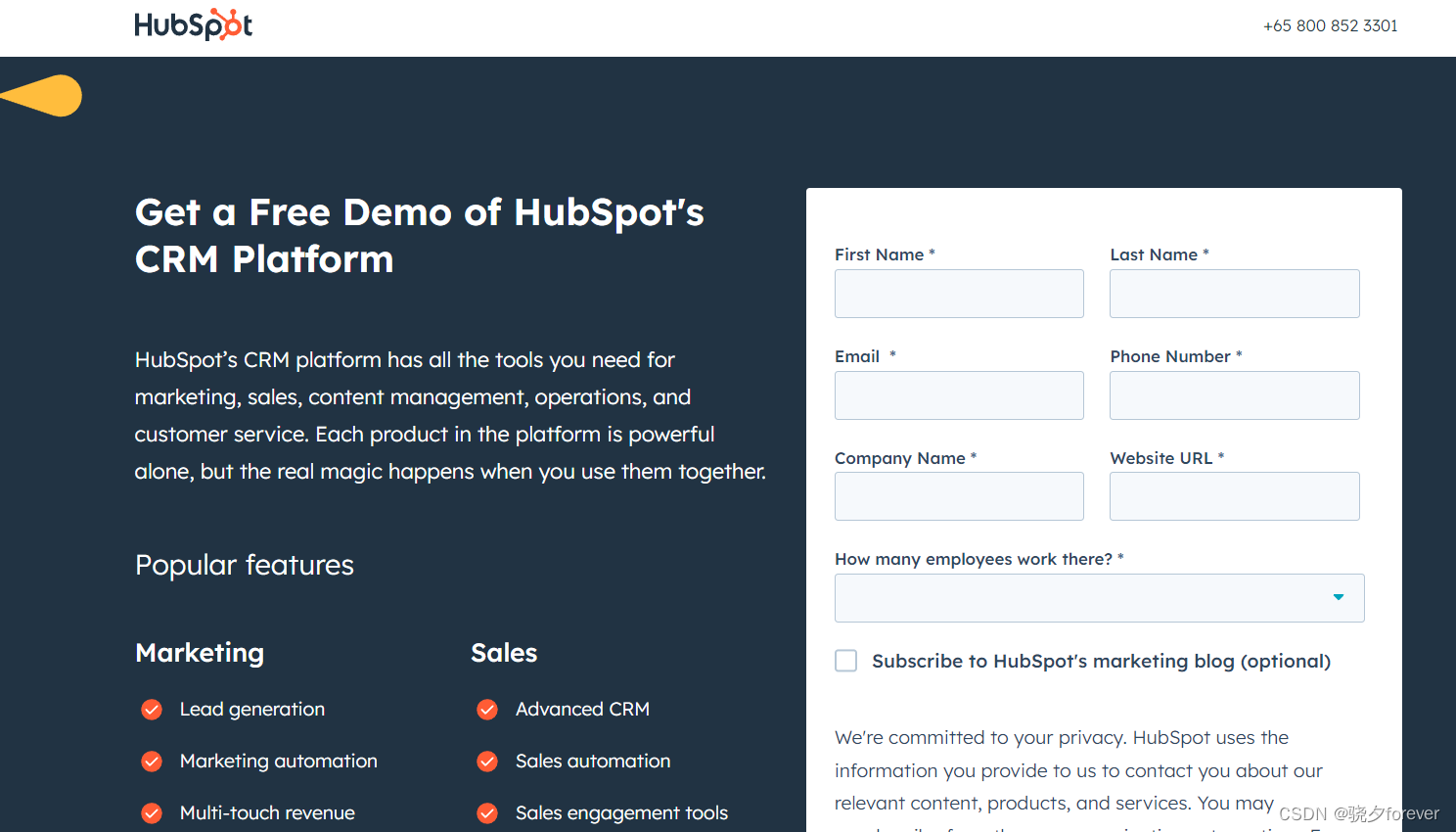Click the "Subscribe to HubSpot's marketing blog" label
This screenshot has height=832, width=1456.
(1102, 662)
